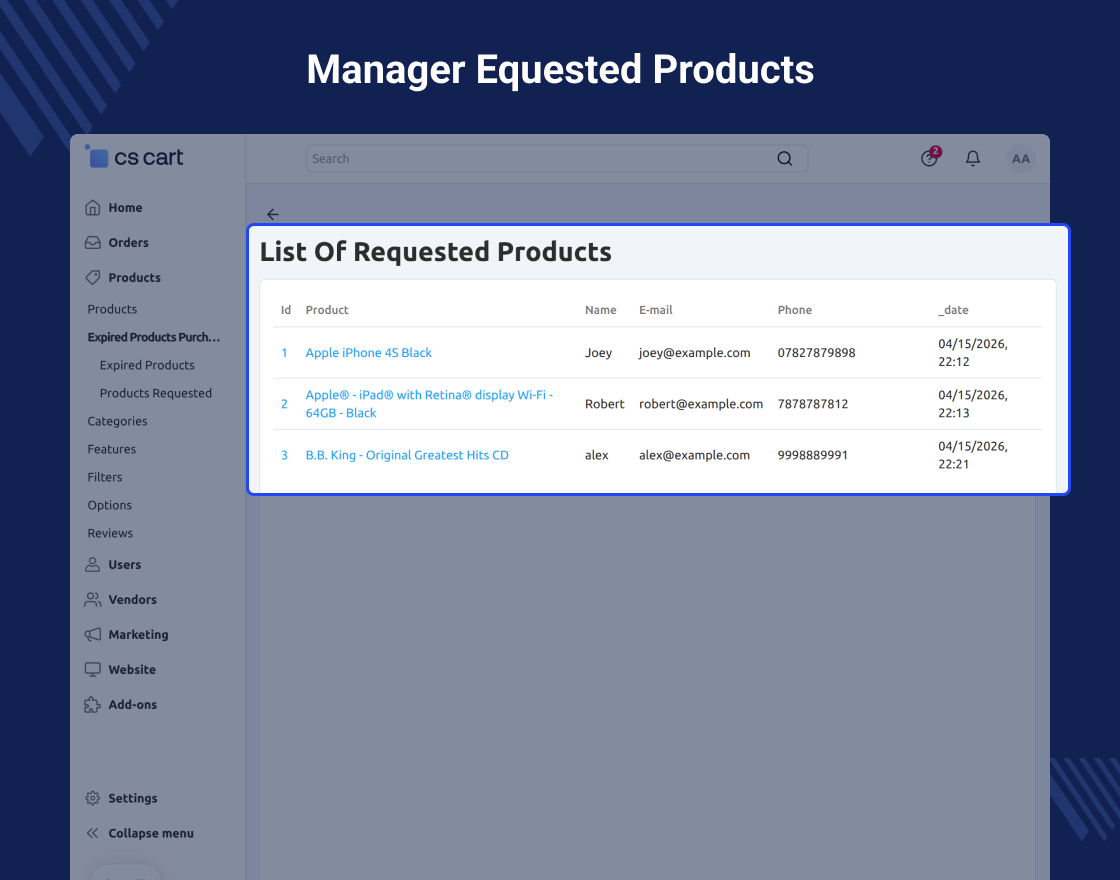This screenshot has width=1120, height=880.
Task: Expand the Expired Products Purch… entry
Action: point(154,337)
